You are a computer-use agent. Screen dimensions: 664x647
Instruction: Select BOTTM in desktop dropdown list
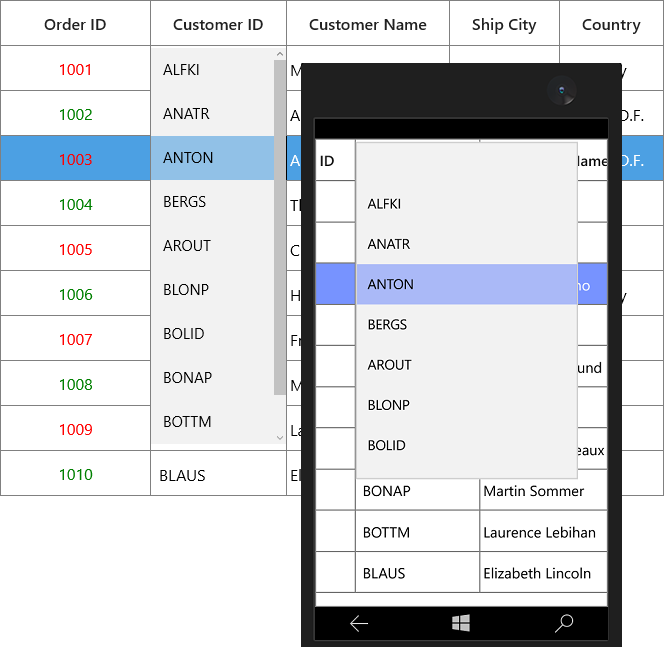213,422
